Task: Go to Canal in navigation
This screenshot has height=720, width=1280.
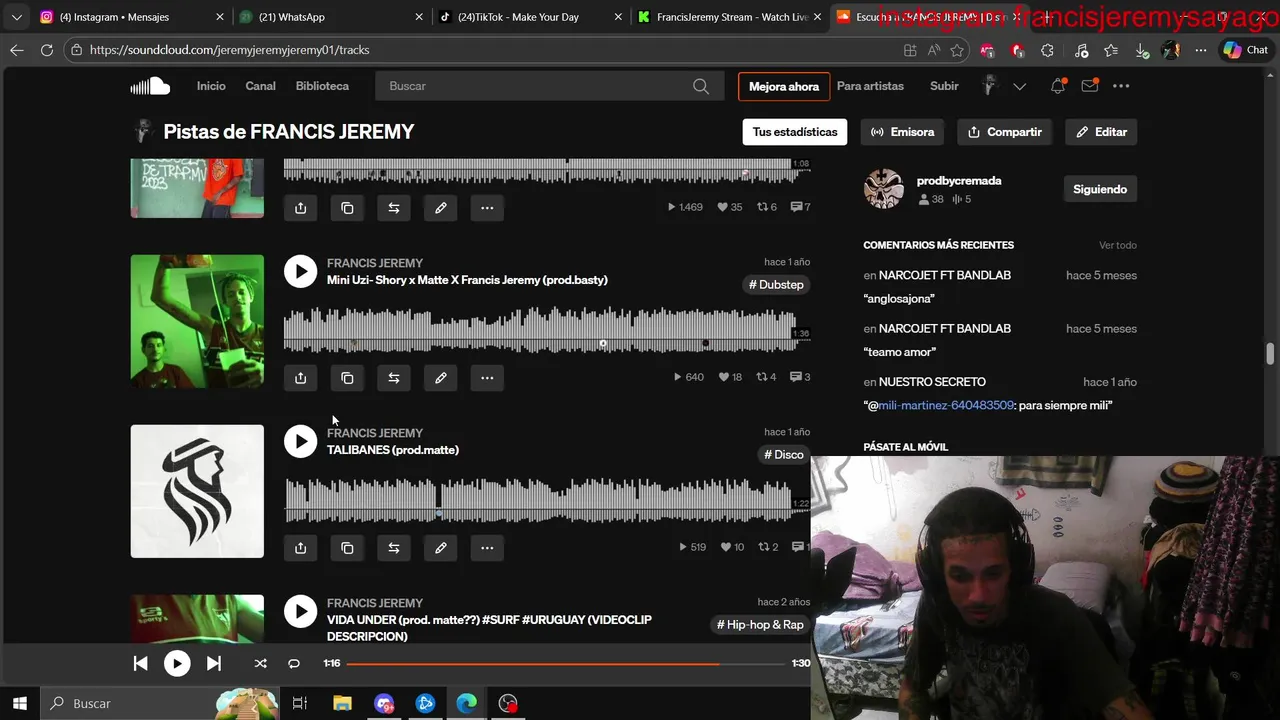Action: click(260, 86)
